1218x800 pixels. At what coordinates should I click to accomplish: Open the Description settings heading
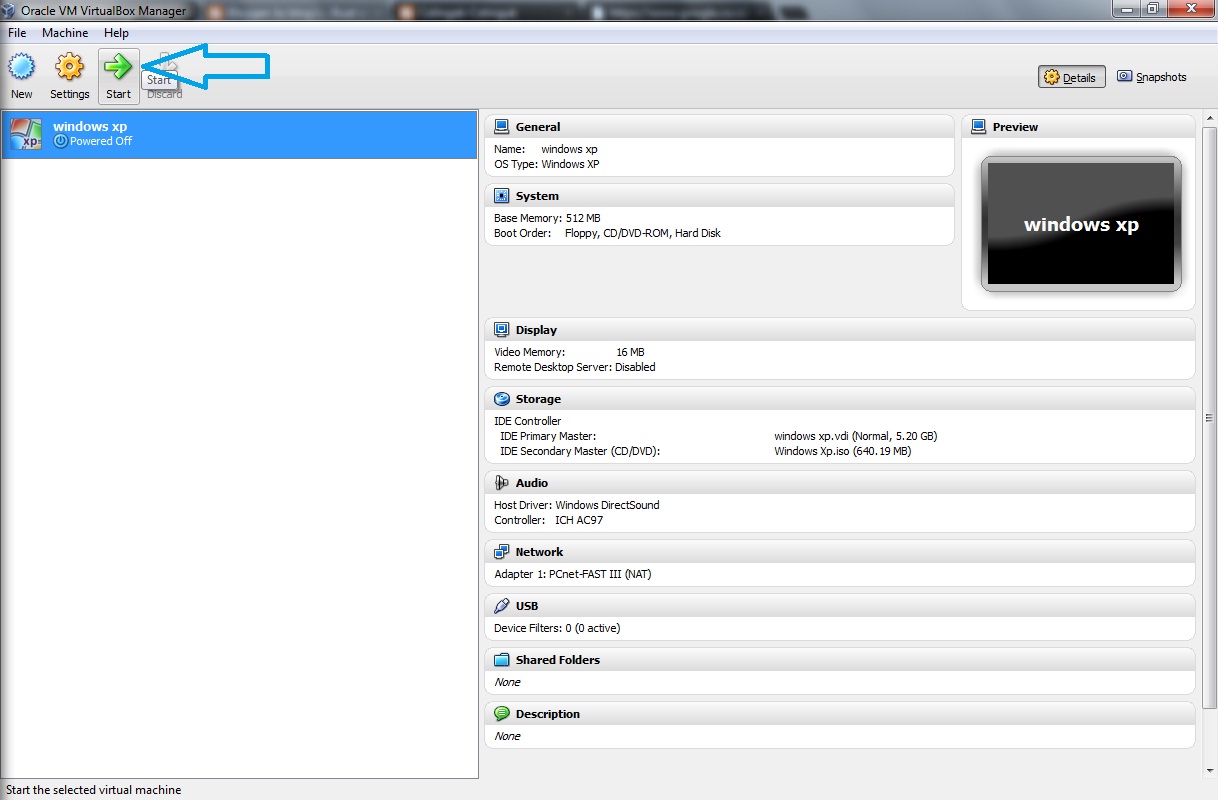548,714
